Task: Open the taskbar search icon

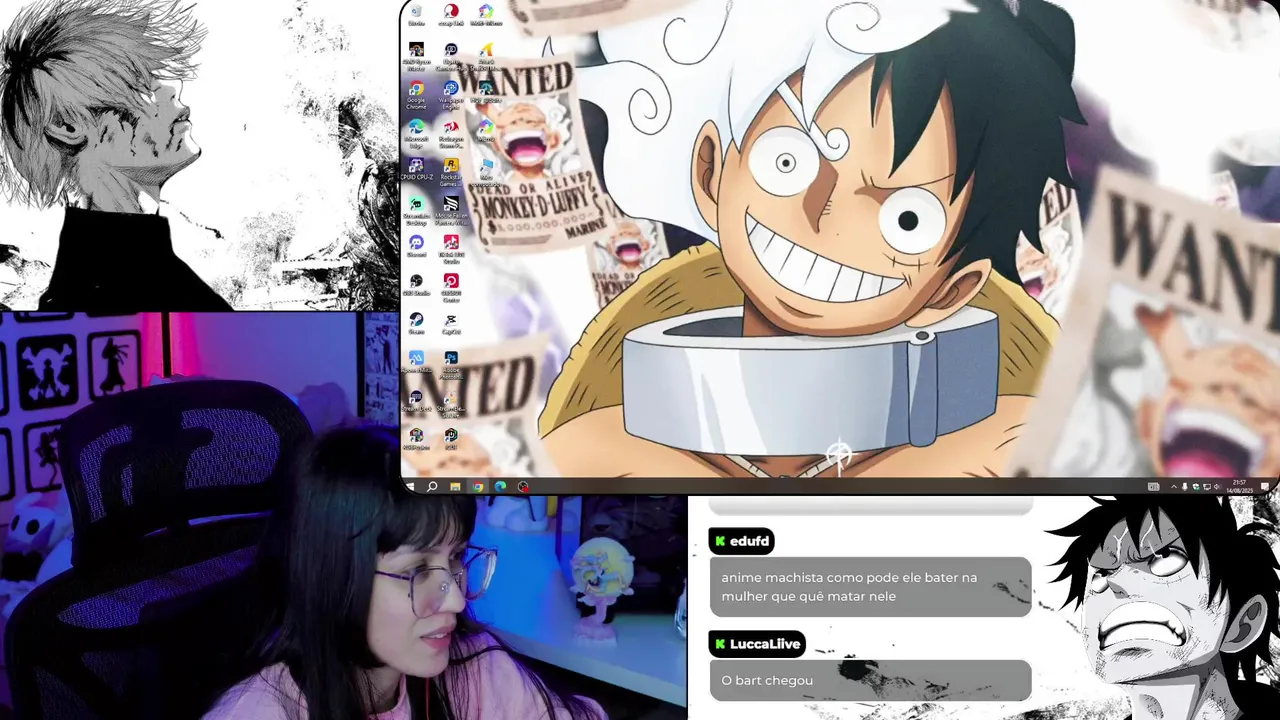Action: pos(432,487)
